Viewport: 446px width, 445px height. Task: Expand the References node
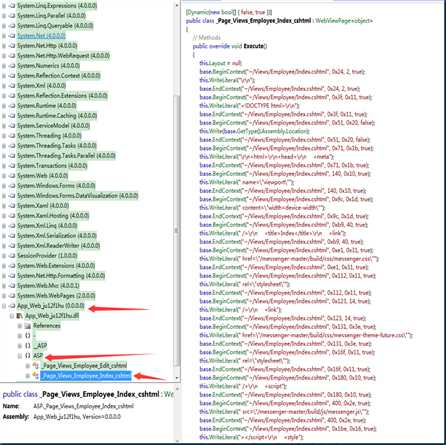tap(20, 326)
